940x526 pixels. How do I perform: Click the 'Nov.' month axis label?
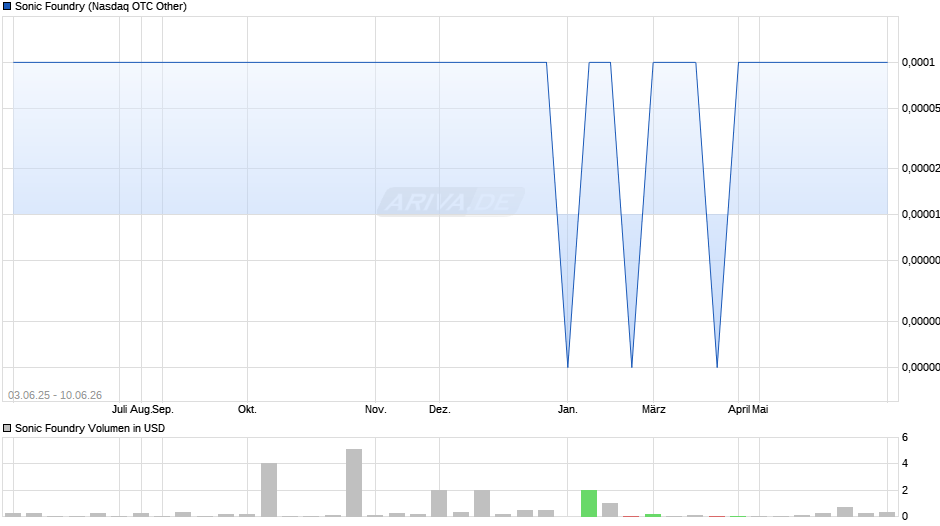point(376,410)
